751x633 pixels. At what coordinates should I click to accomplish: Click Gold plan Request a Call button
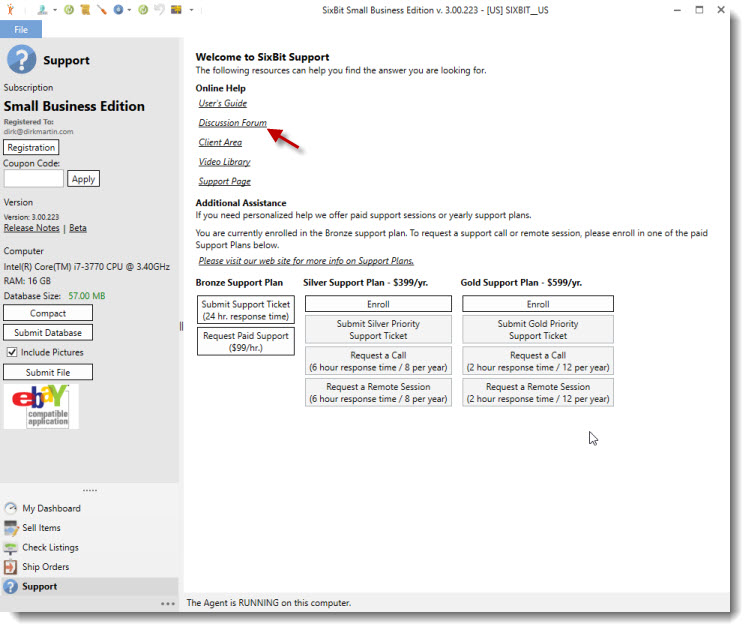point(538,361)
